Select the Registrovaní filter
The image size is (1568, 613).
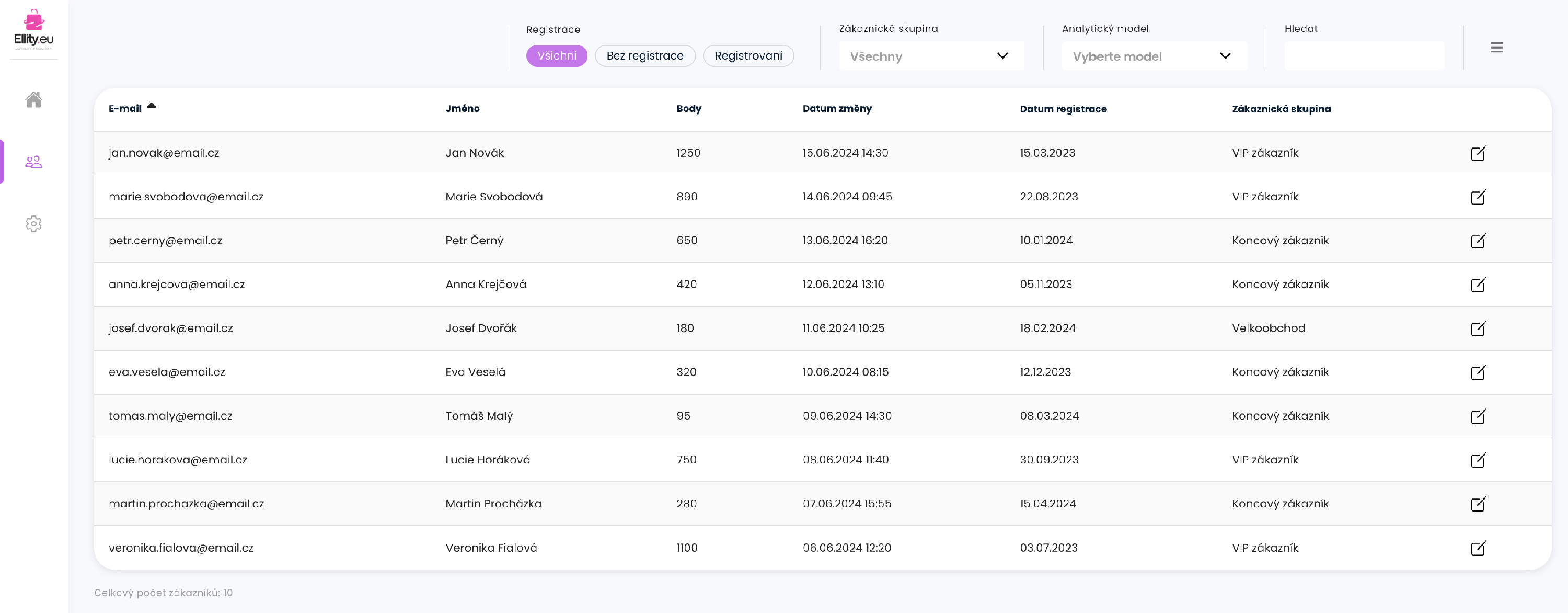pyautogui.click(x=748, y=55)
